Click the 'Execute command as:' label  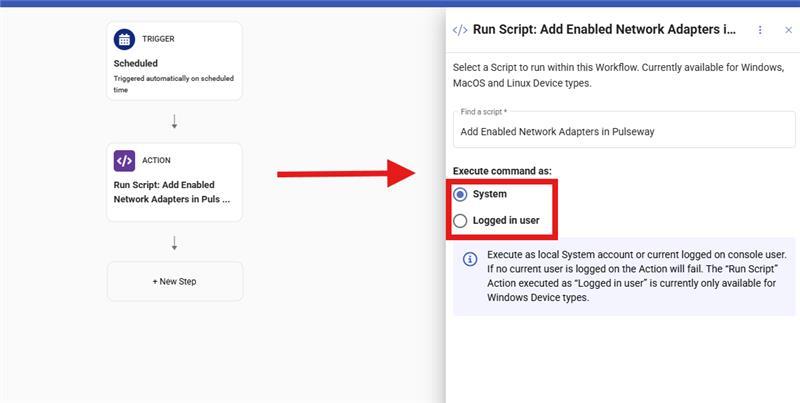pos(502,171)
